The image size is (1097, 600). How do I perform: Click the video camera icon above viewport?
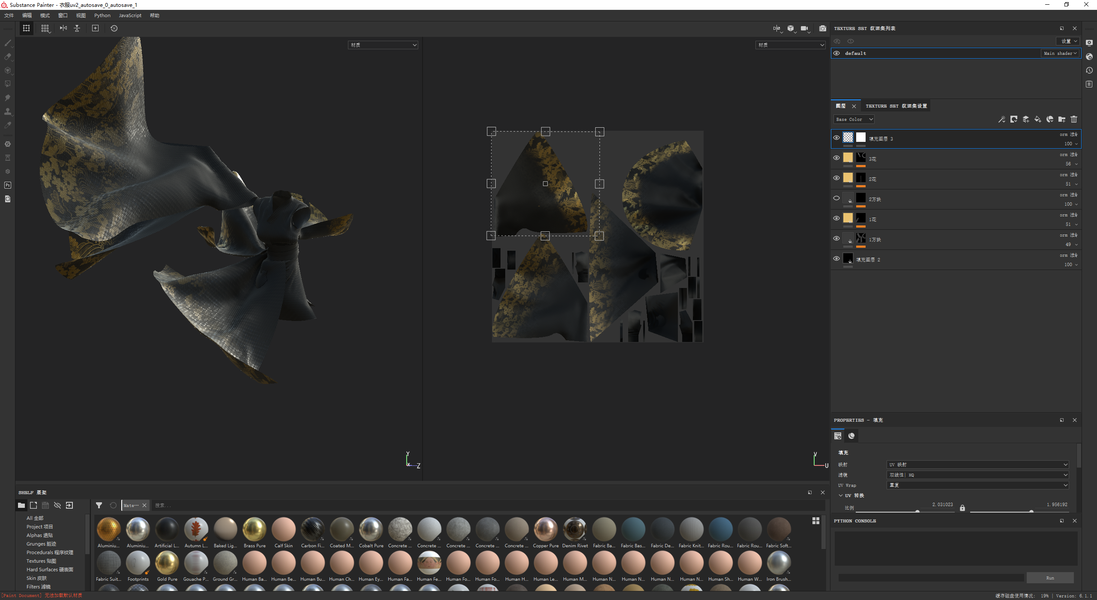coord(805,28)
